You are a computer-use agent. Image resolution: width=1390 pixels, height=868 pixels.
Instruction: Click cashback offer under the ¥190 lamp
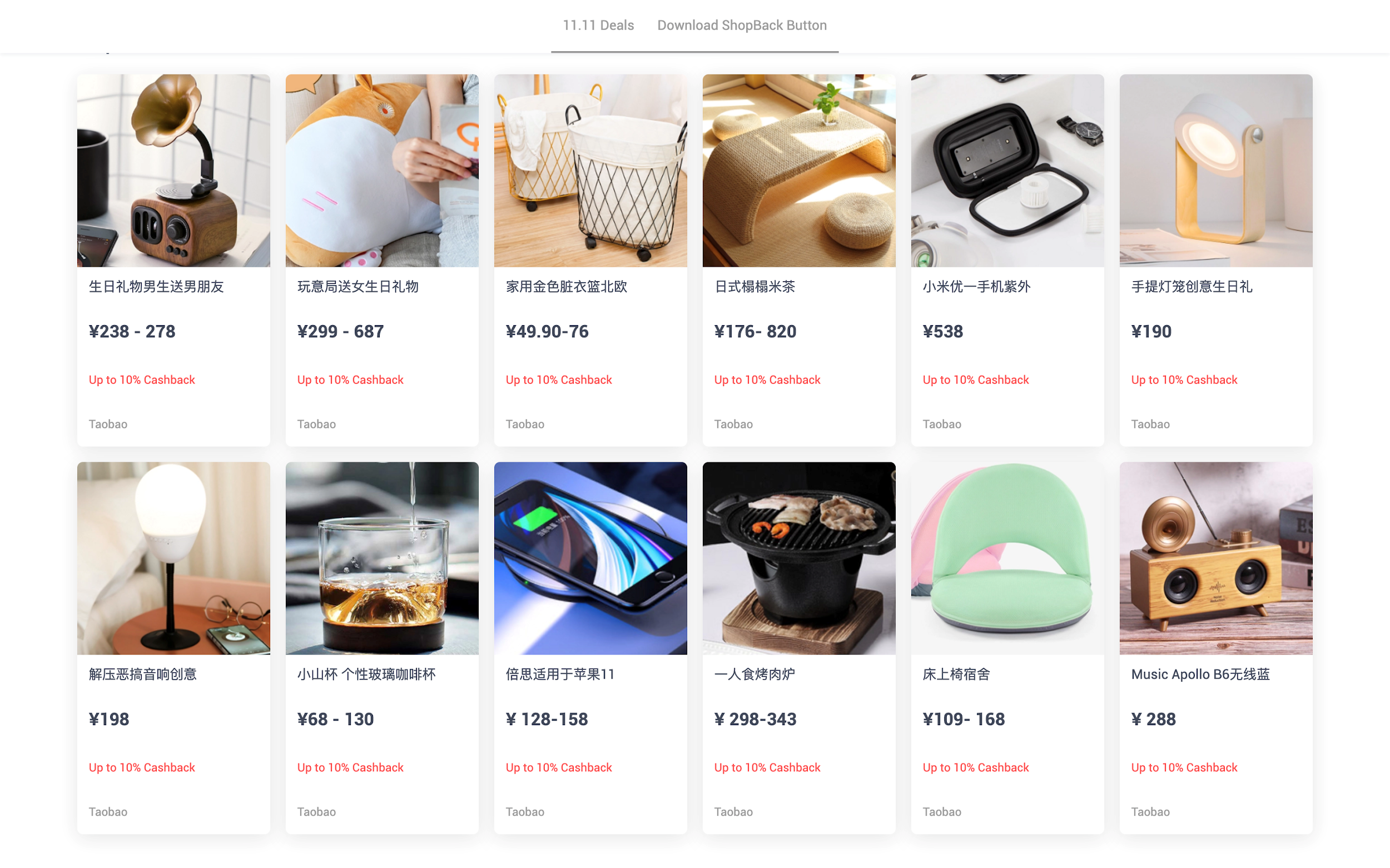1184,380
